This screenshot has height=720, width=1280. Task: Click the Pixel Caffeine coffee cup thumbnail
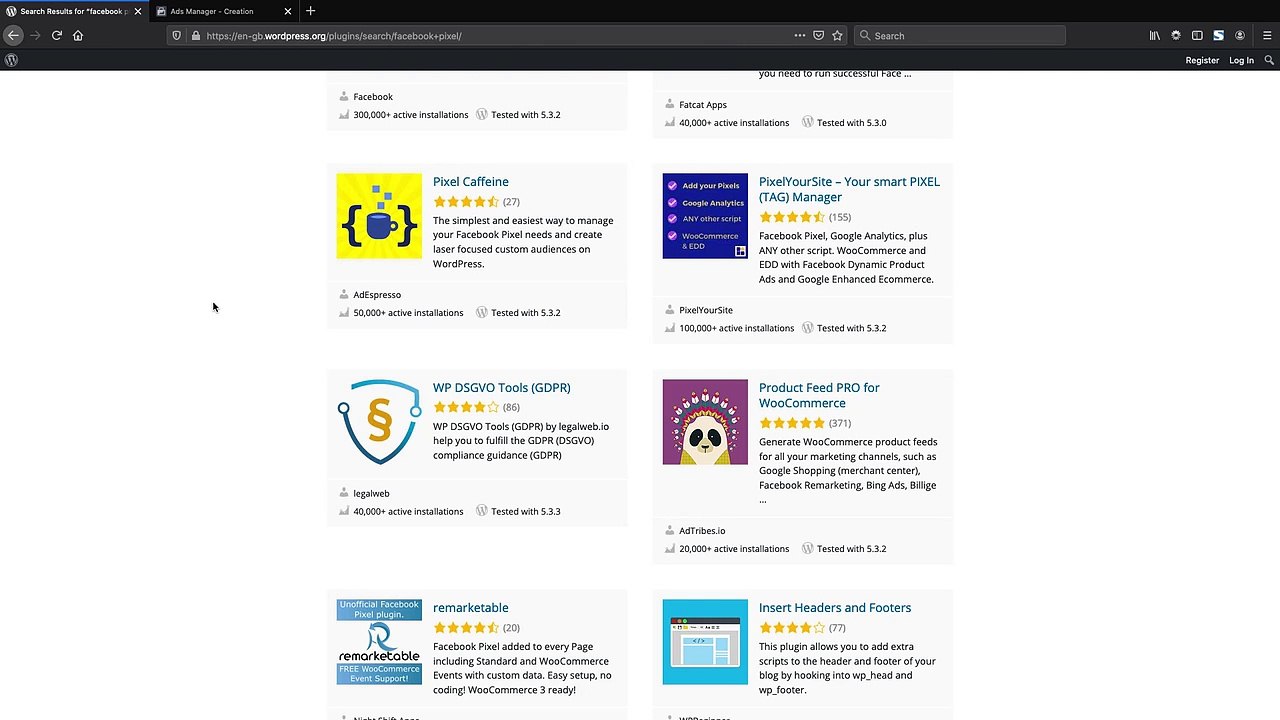point(379,216)
